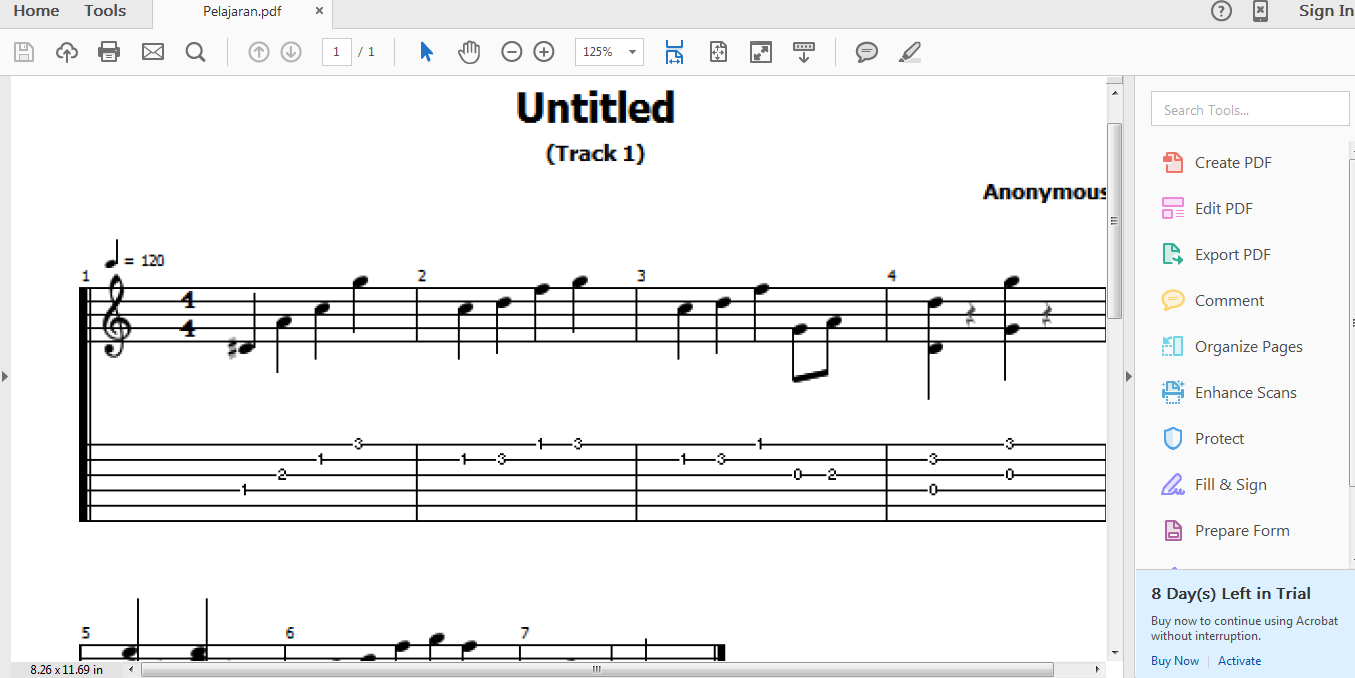Click the upload to cloud icon
This screenshot has width=1355, height=678.
coord(67,52)
